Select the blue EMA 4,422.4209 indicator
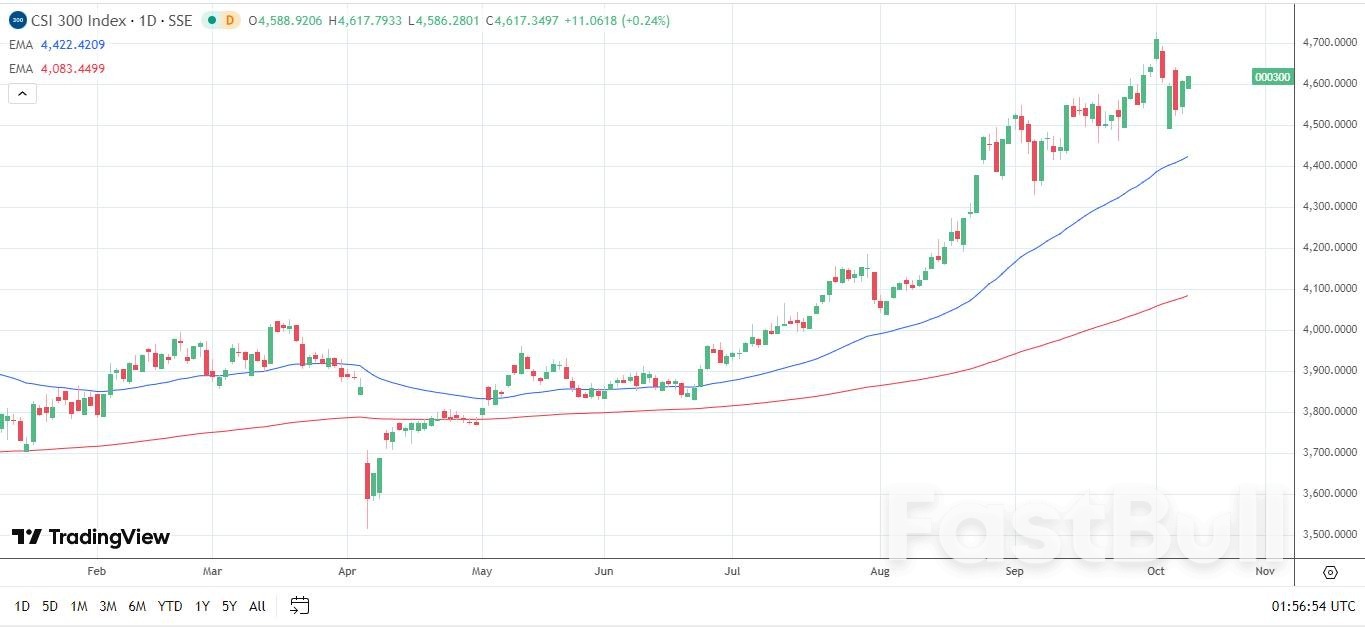The width and height of the screenshot is (1365, 627). point(57,45)
